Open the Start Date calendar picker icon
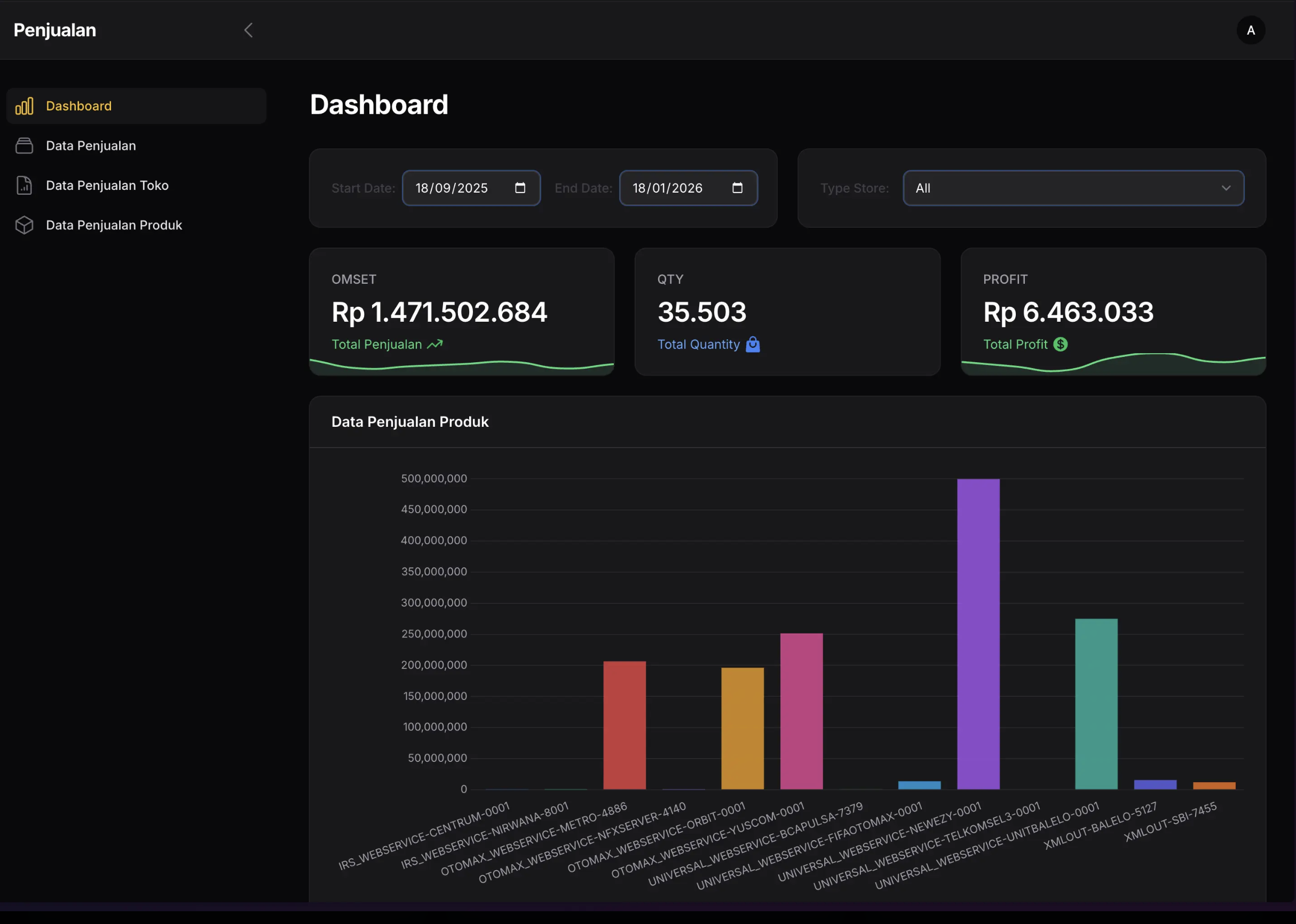Image resolution: width=1296 pixels, height=924 pixels. pos(520,188)
